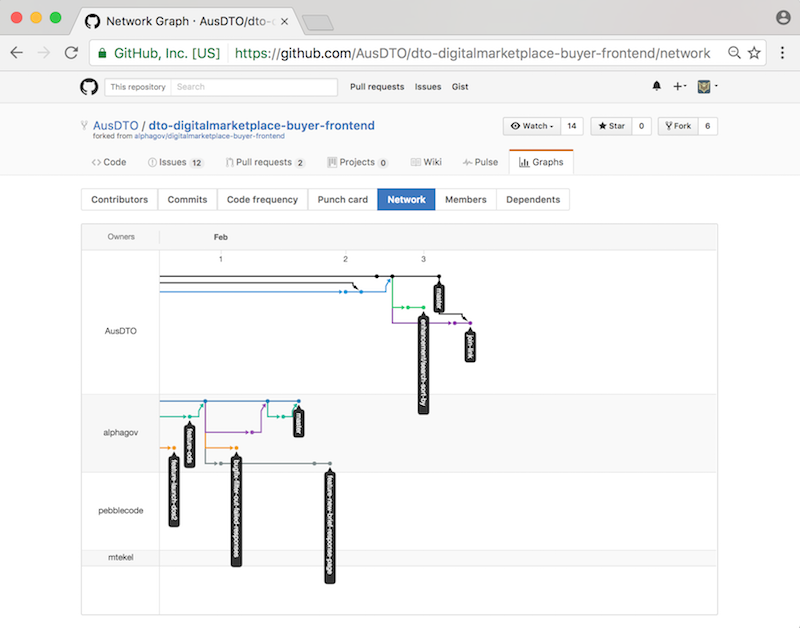Bookmark page with star icon
Screen dimensions: 800x628
[x=754, y=53]
